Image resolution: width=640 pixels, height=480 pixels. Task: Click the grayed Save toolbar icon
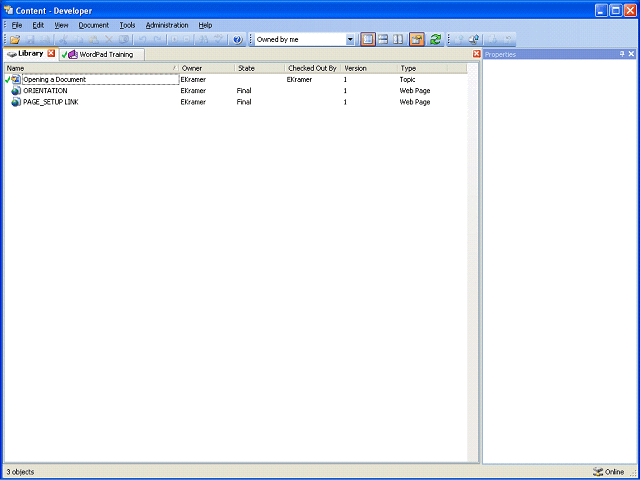(31, 40)
